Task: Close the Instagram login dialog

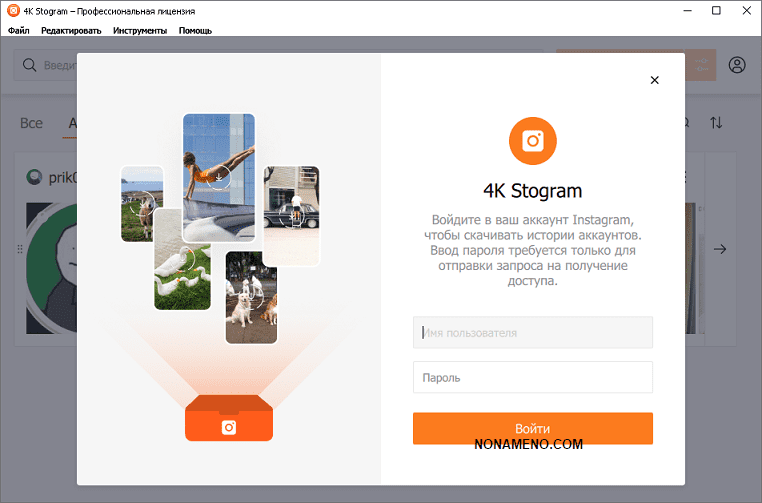Action: point(655,80)
